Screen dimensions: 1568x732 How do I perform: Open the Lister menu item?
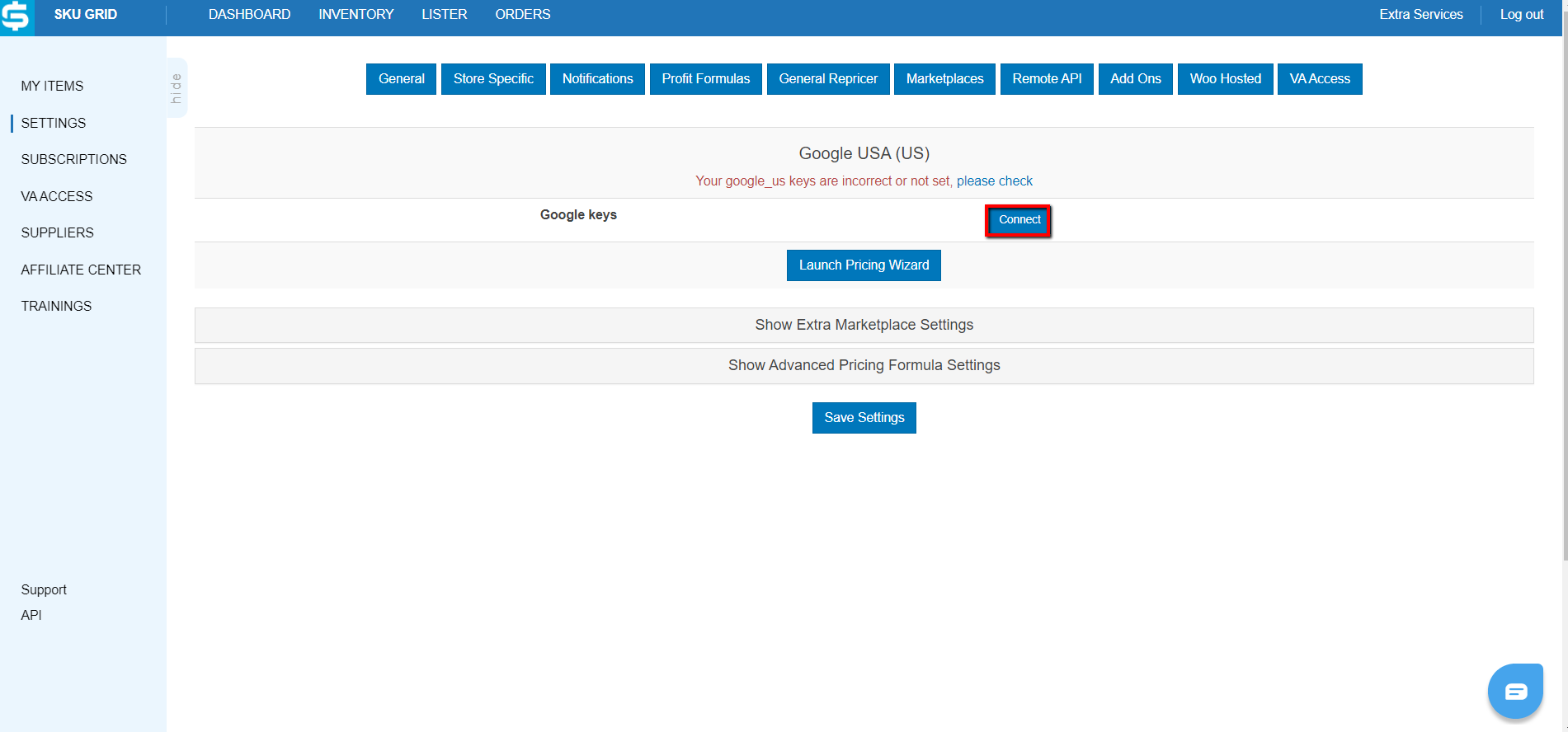coord(445,15)
